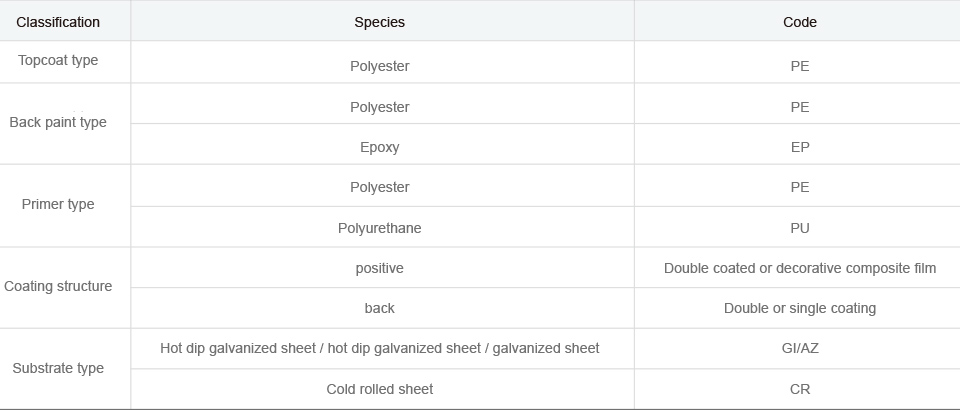
Task: Select the Cold rolled sheet cell
Action: (x=380, y=389)
